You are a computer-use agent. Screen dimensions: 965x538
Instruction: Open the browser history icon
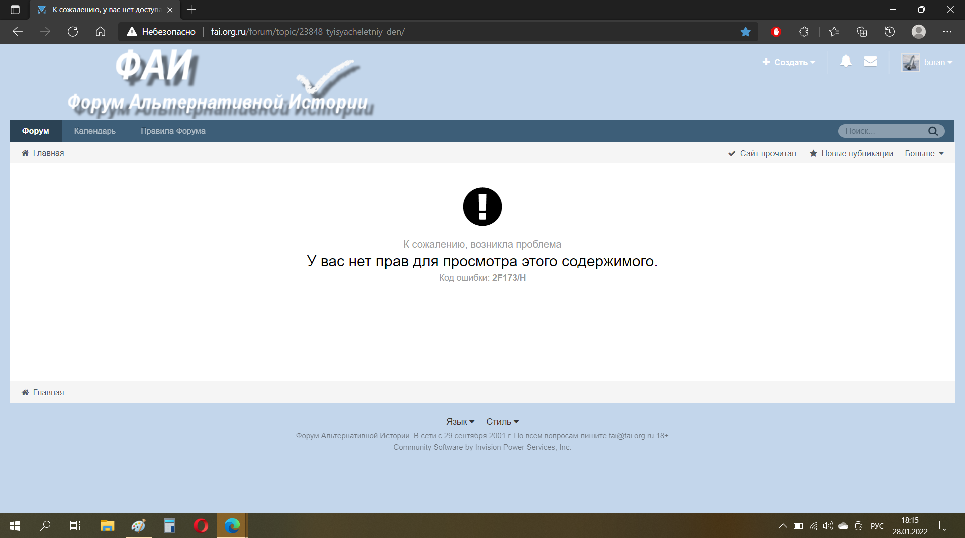click(889, 32)
